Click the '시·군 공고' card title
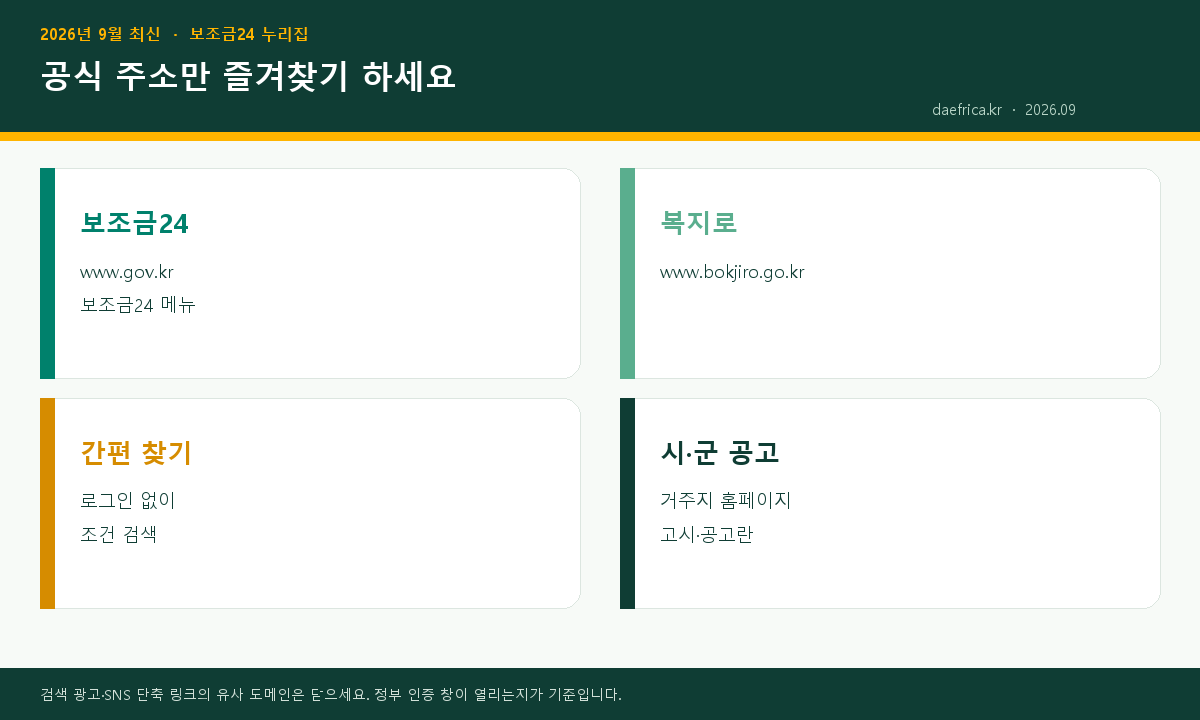 (x=720, y=452)
